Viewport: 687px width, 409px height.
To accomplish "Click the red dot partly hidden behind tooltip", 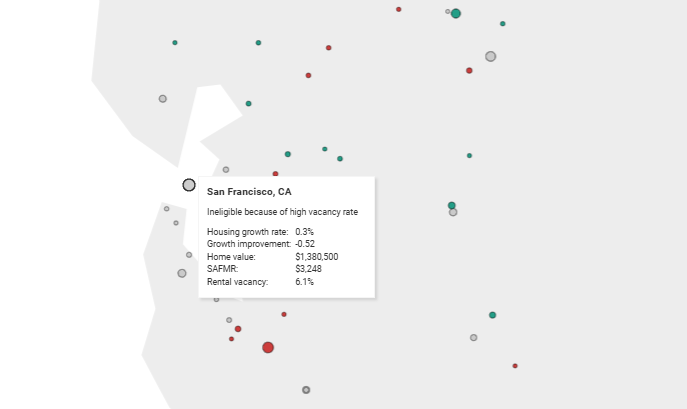I will coord(275,174).
